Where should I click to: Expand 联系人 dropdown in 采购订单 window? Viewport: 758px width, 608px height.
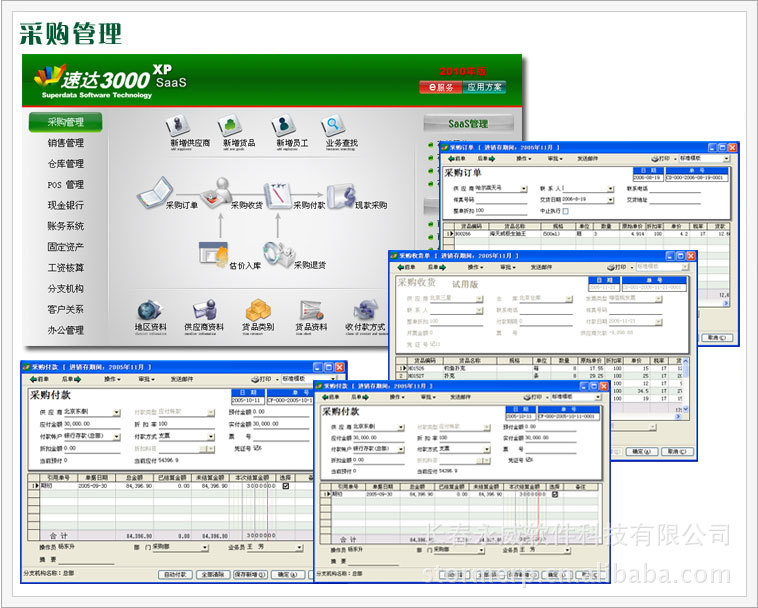[611, 189]
